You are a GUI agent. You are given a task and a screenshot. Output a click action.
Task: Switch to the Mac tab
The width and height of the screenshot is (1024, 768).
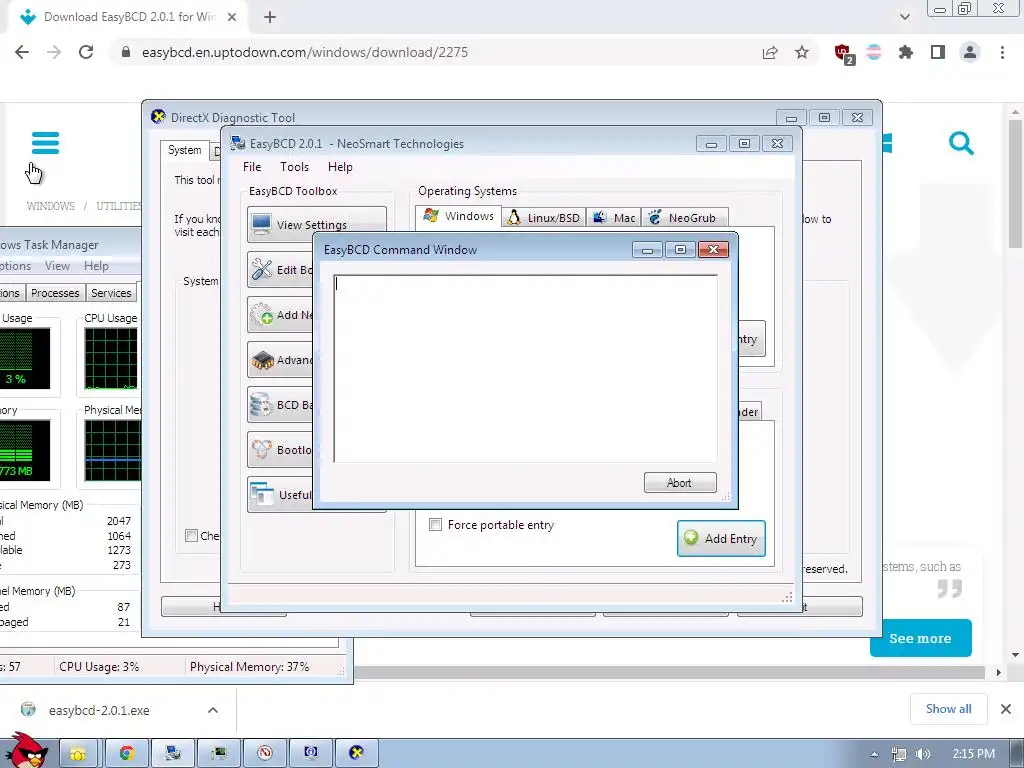(x=614, y=217)
